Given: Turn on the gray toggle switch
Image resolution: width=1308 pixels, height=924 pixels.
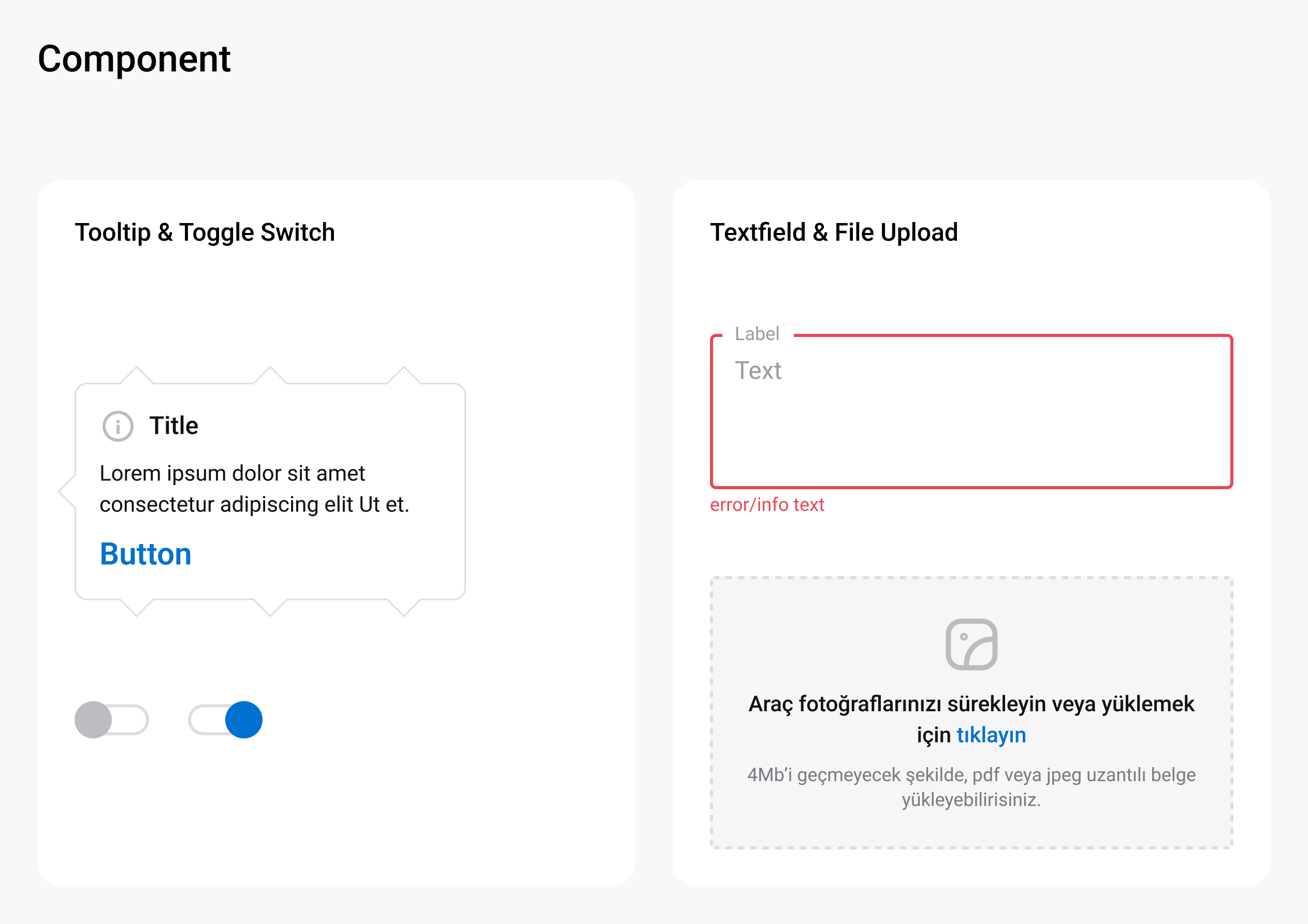Looking at the screenshot, I should [112, 720].
